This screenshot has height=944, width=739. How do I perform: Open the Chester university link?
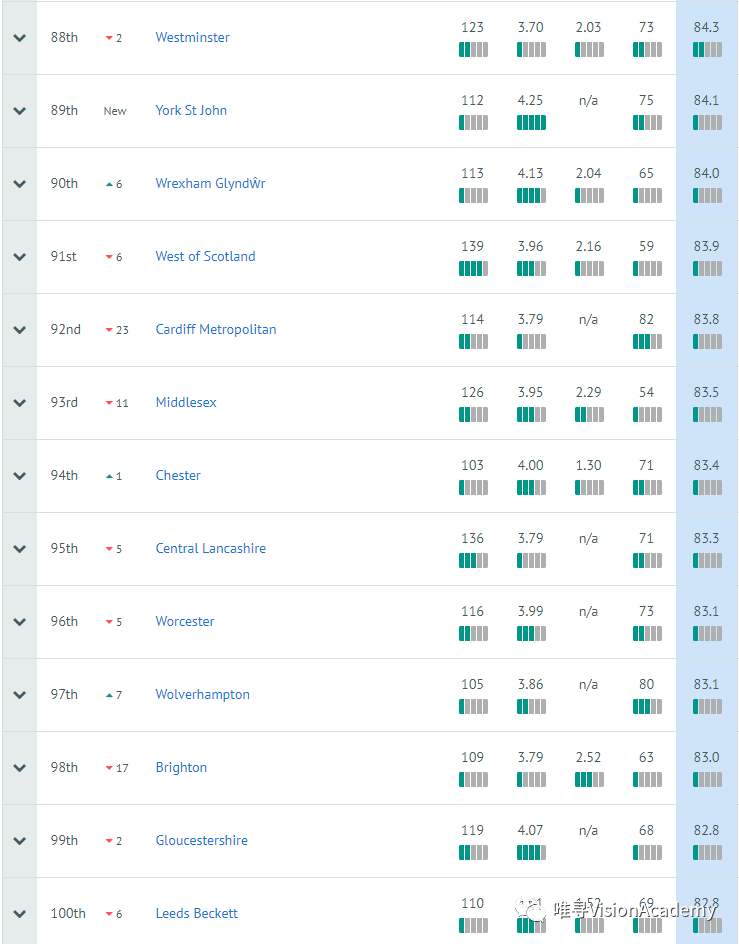pos(178,475)
